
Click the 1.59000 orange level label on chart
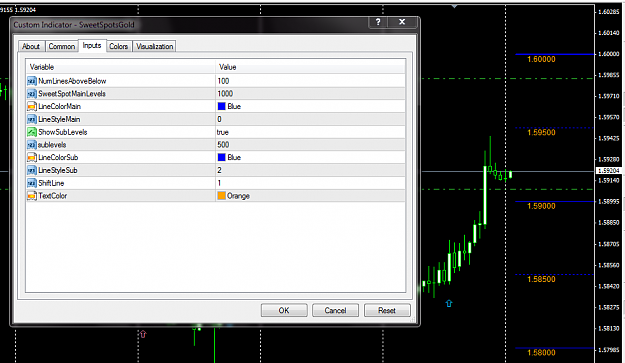[541, 206]
